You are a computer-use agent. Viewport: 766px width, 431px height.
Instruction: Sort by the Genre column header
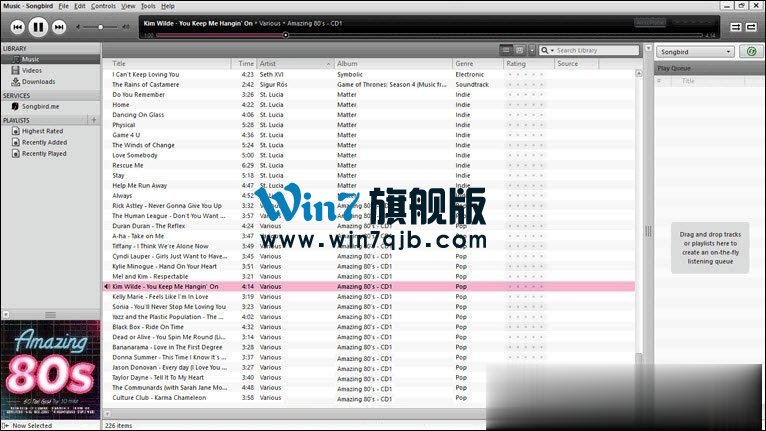(478, 64)
